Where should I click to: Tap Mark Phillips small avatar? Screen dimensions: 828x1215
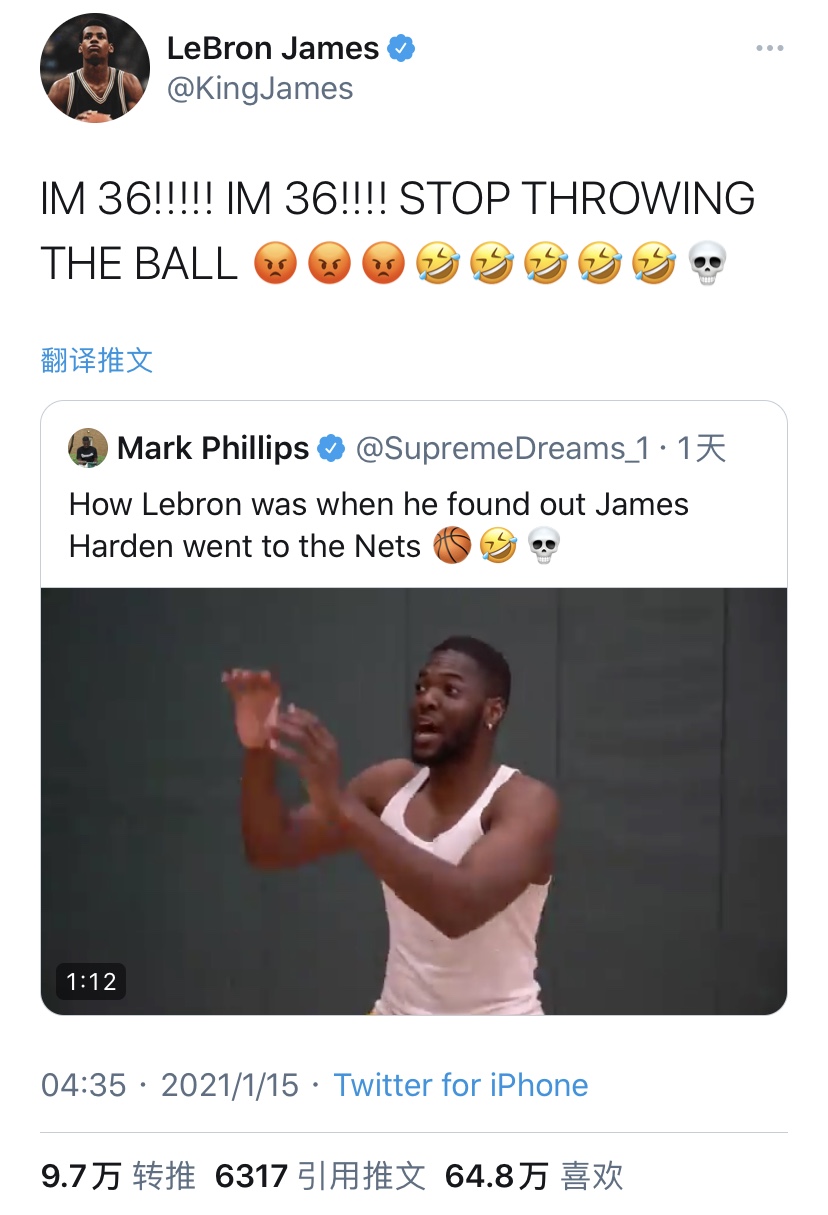pos(88,448)
